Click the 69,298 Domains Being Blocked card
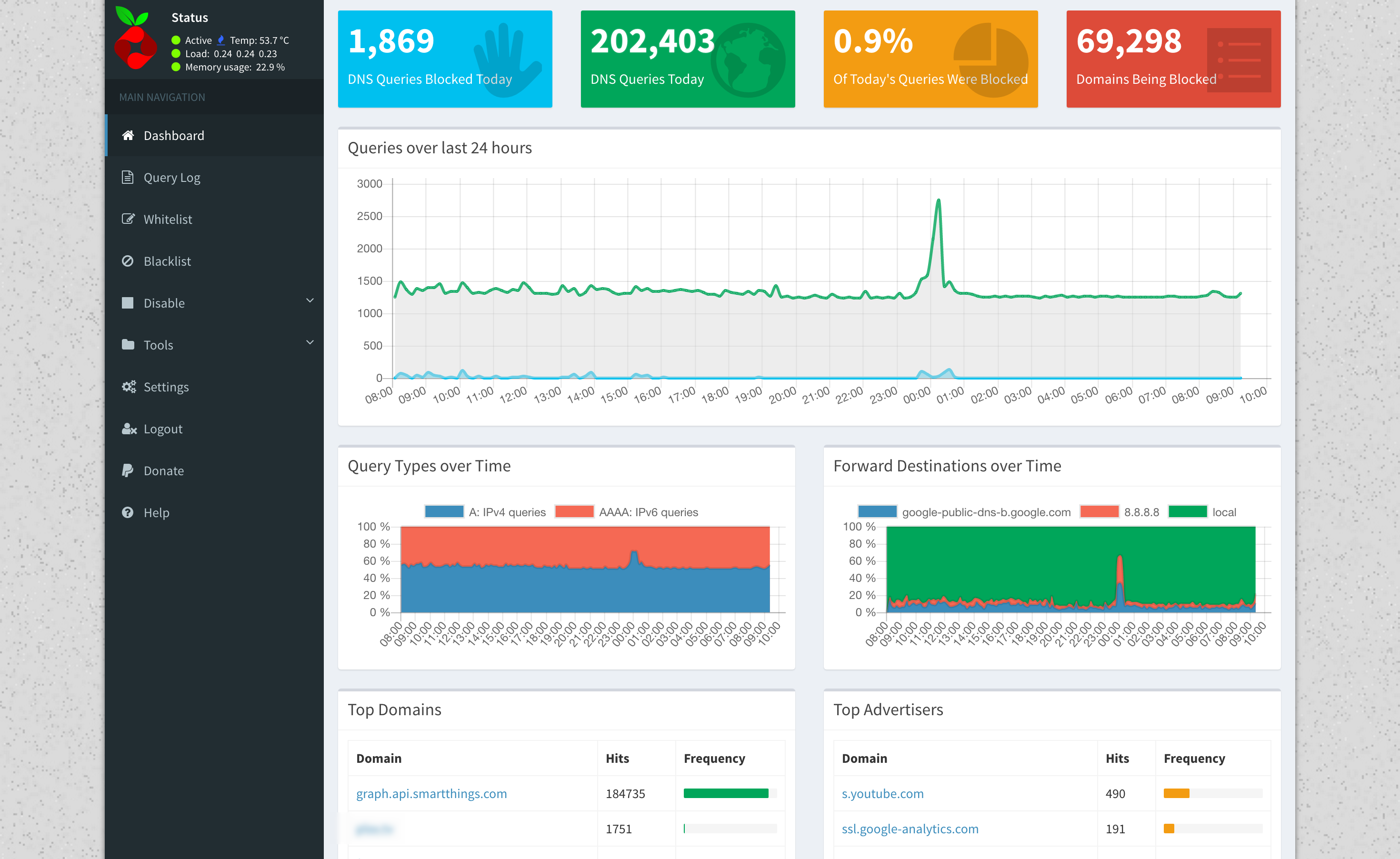Viewport: 1400px width, 859px height. pos(1173,59)
